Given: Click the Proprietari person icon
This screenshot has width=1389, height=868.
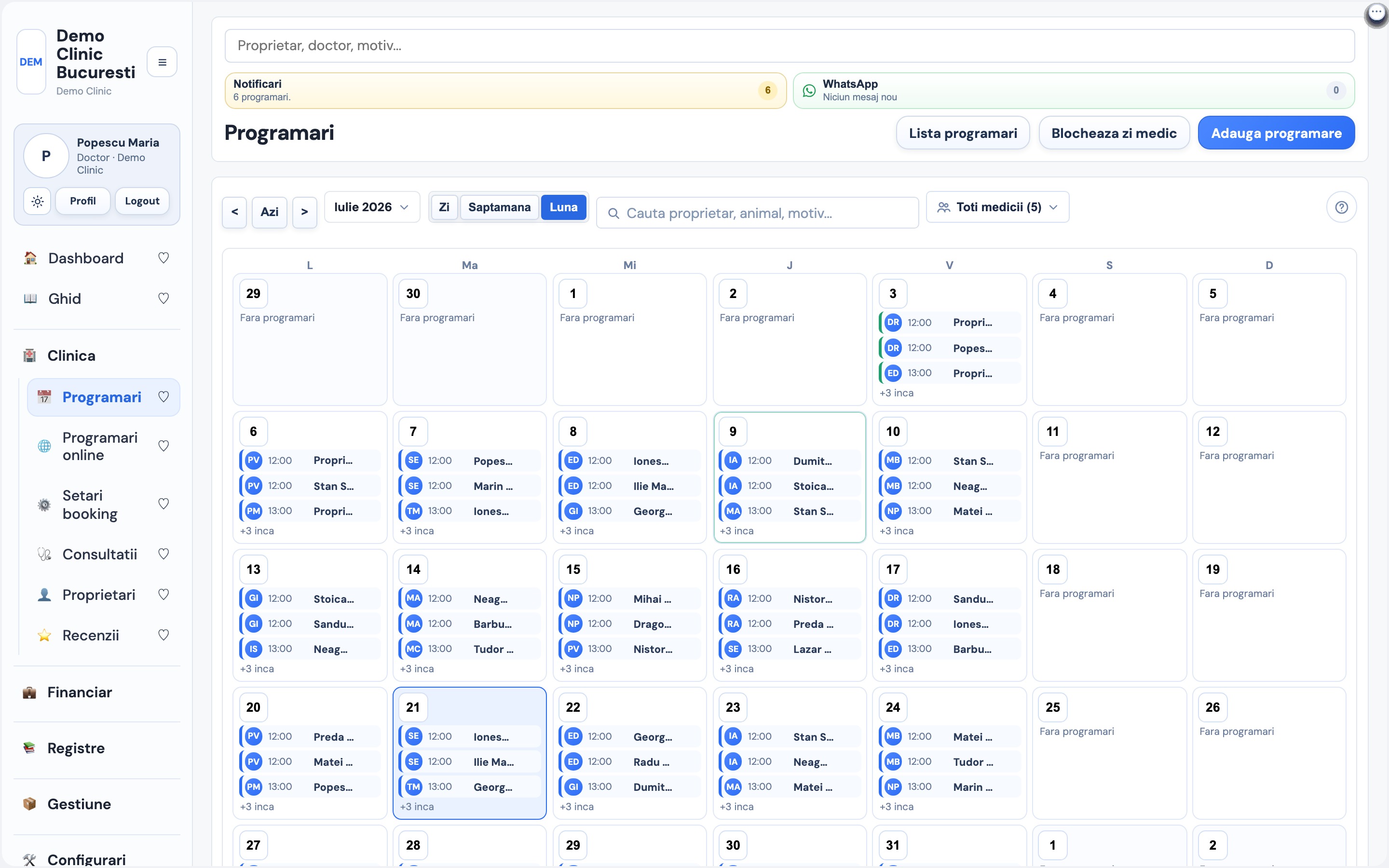Looking at the screenshot, I should point(44,595).
